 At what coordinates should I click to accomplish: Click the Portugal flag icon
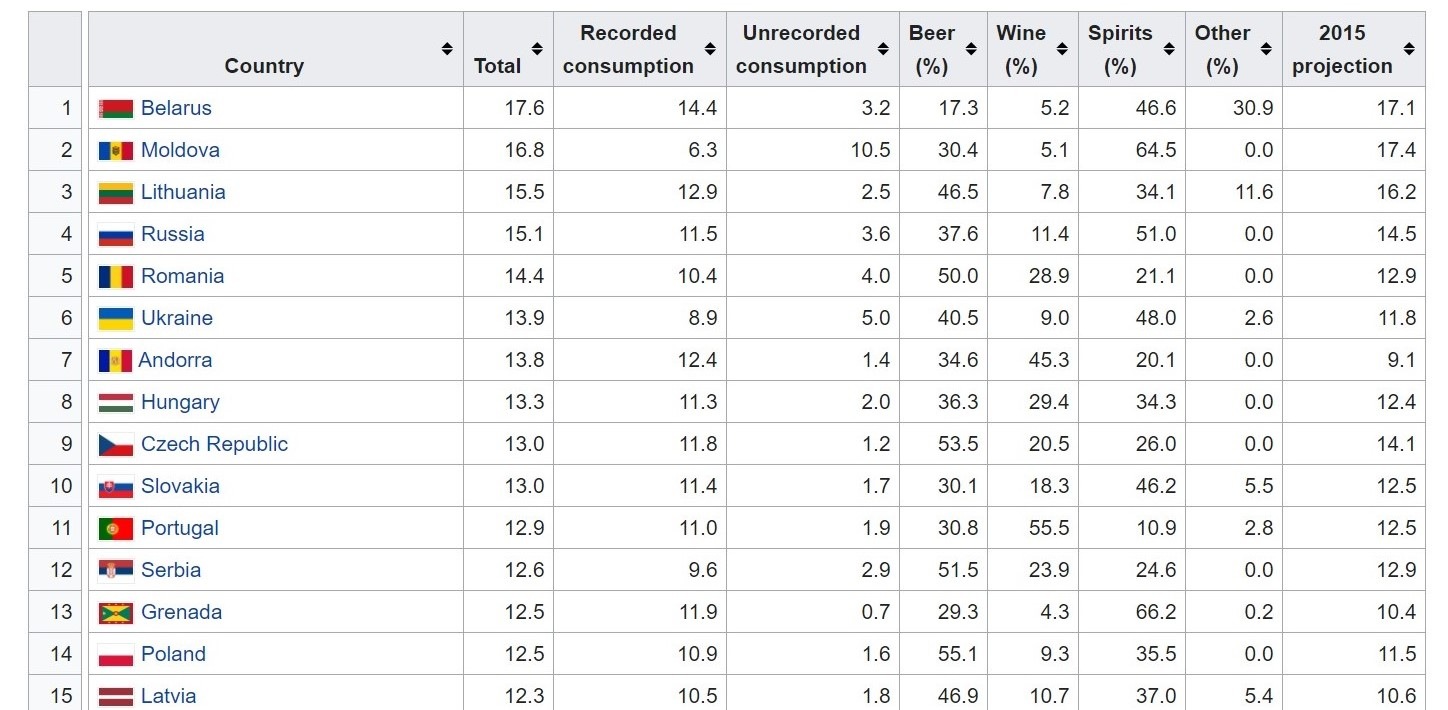coord(116,529)
